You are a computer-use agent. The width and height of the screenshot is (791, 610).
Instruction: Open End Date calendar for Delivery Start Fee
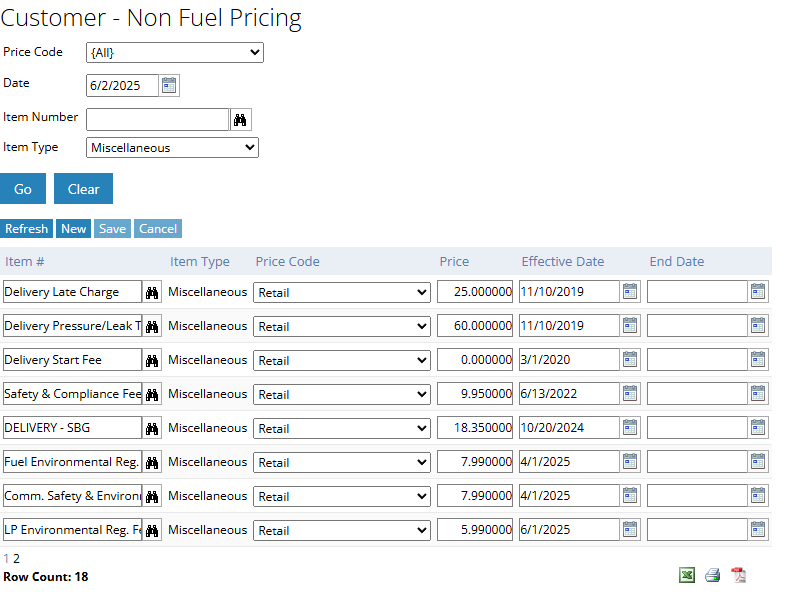758,360
